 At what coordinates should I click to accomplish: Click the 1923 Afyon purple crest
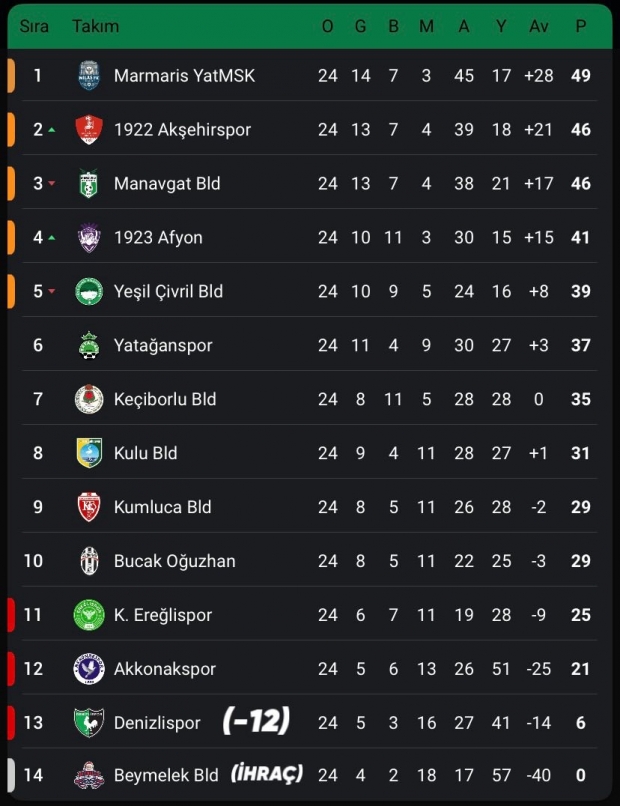89,238
